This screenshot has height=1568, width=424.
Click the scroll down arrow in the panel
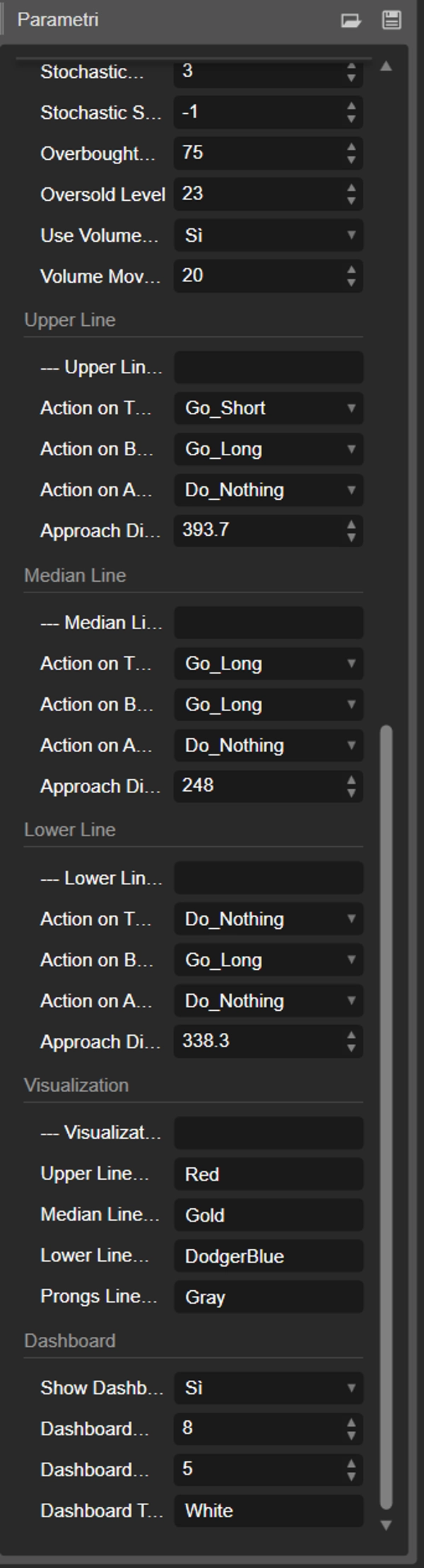386,1525
